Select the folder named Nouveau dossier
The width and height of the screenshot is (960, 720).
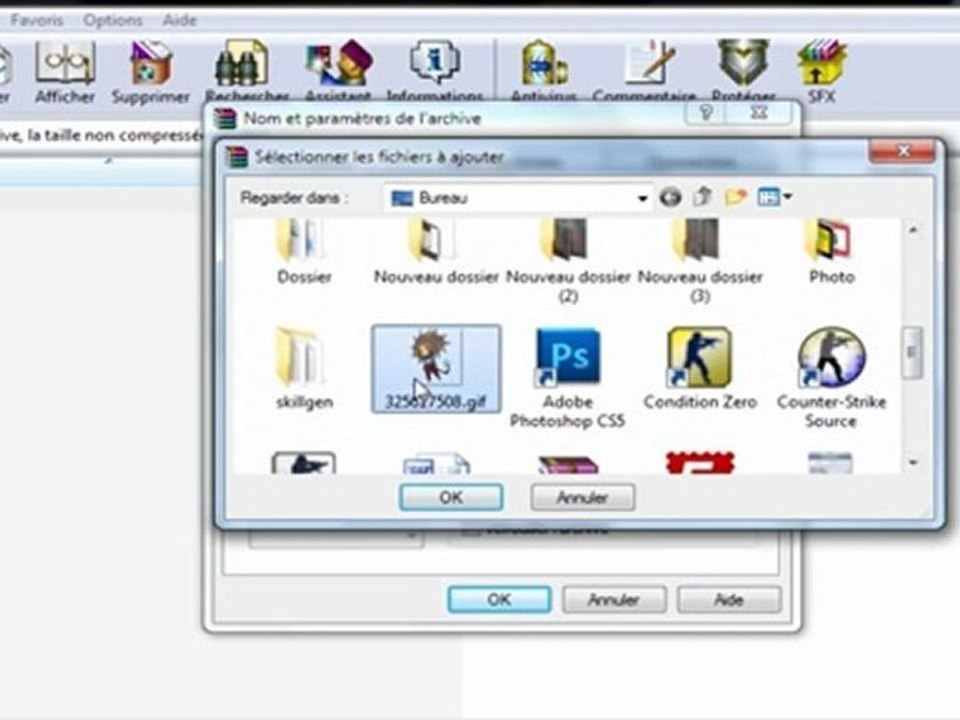click(436, 252)
